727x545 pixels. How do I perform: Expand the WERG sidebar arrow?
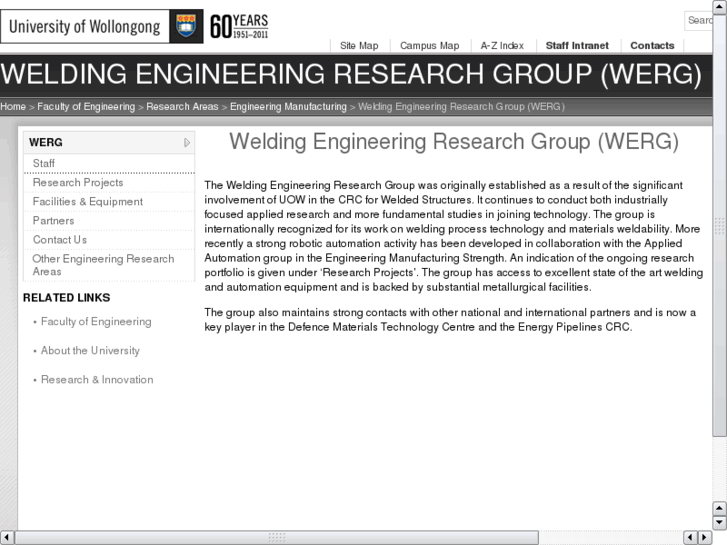tap(187, 142)
